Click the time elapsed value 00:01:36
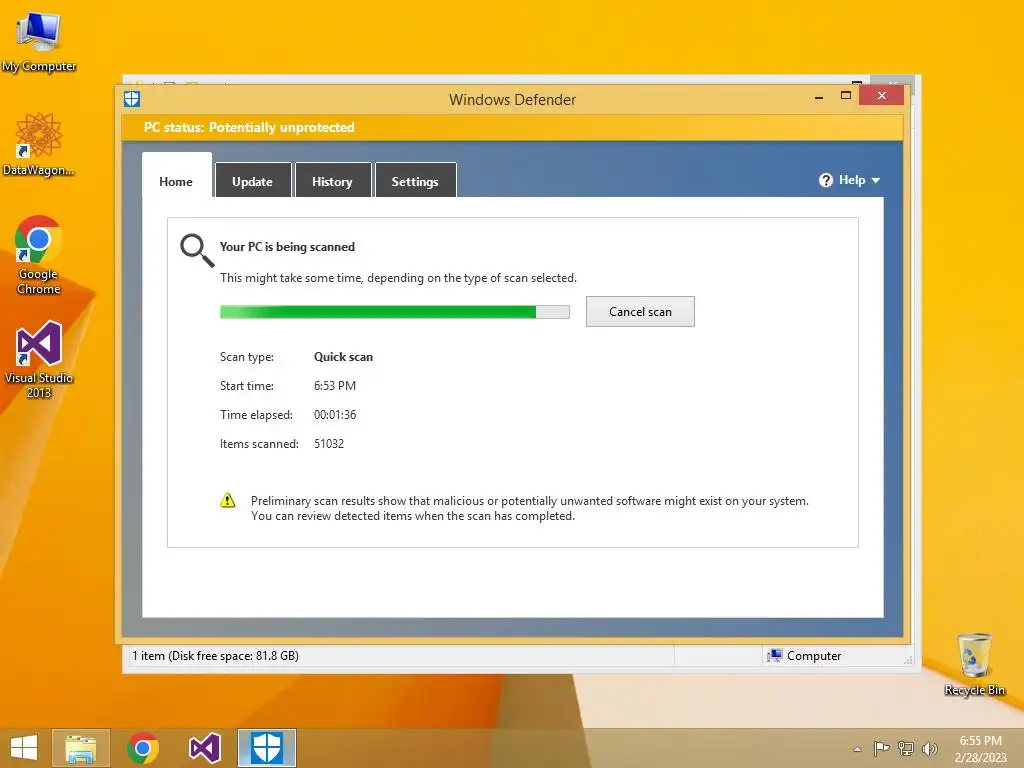 [x=335, y=415]
